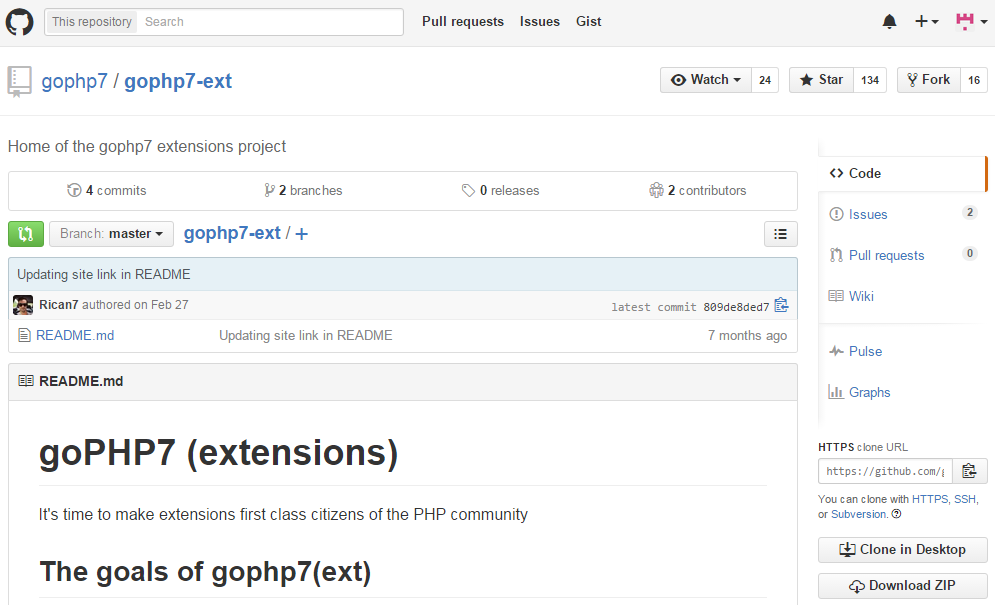Click the green compare and review button

click(x=26, y=234)
